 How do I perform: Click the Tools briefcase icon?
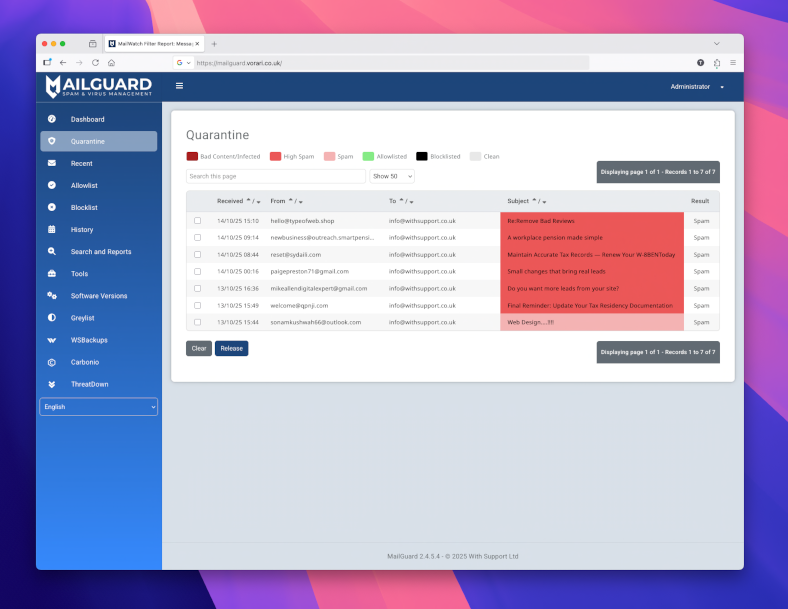pyautogui.click(x=52, y=273)
